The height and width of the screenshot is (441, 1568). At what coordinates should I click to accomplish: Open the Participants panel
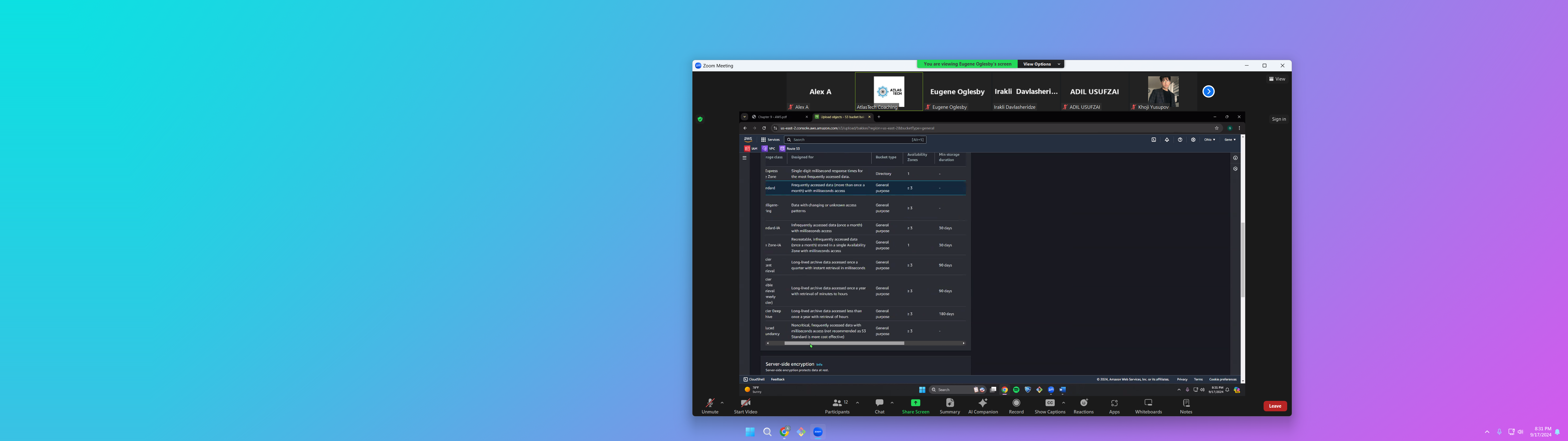tap(837, 405)
